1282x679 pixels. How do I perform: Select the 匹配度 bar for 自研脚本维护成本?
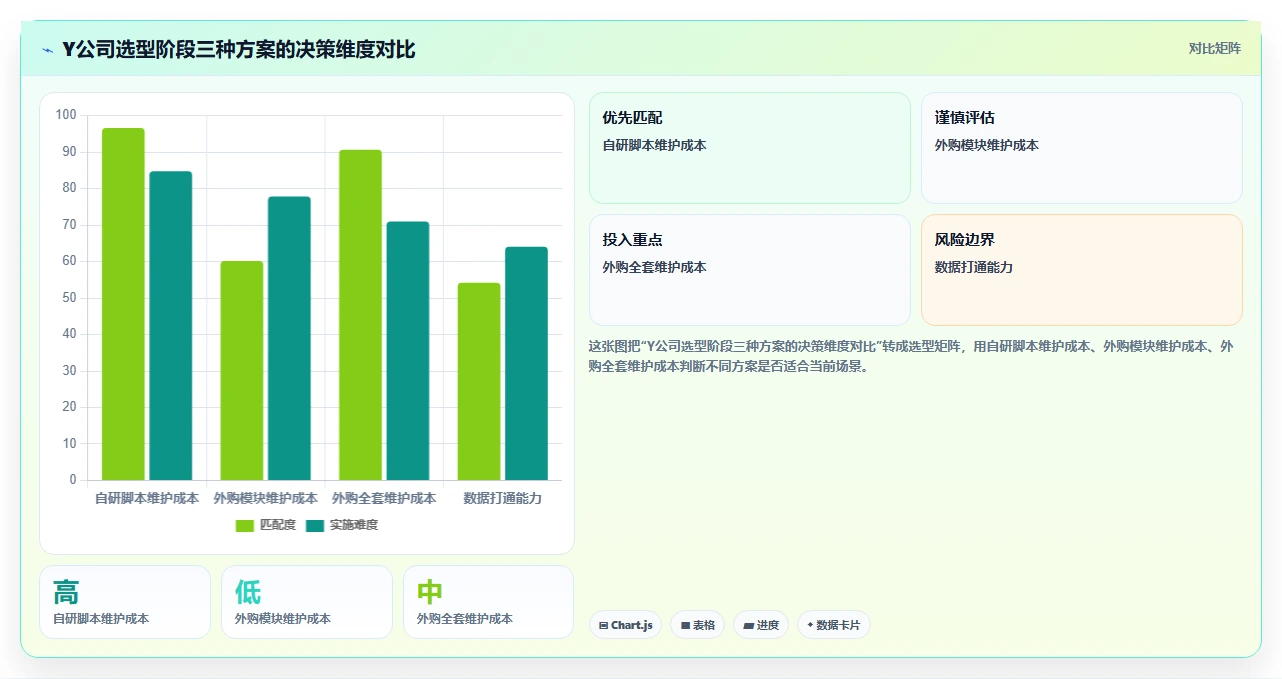point(123,304)
